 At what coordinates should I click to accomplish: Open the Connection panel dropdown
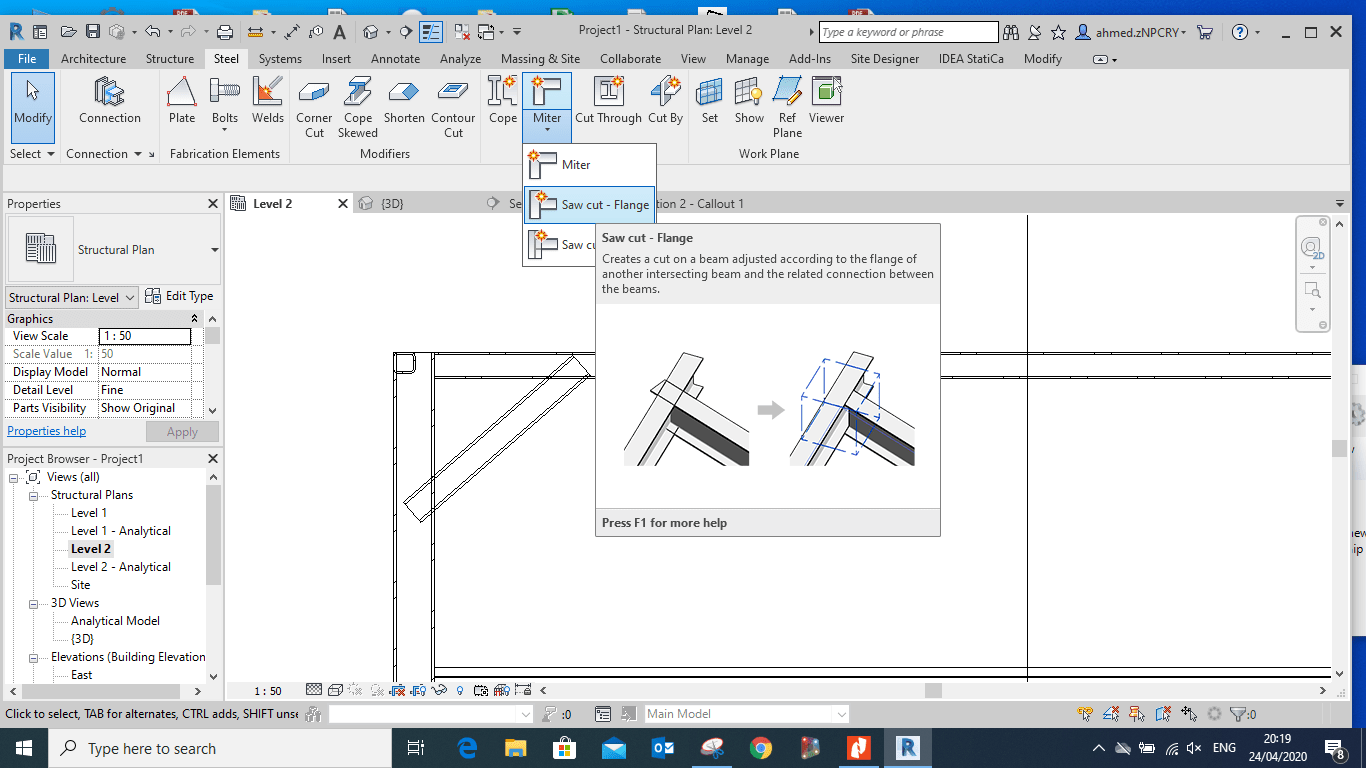click(137, 153)
